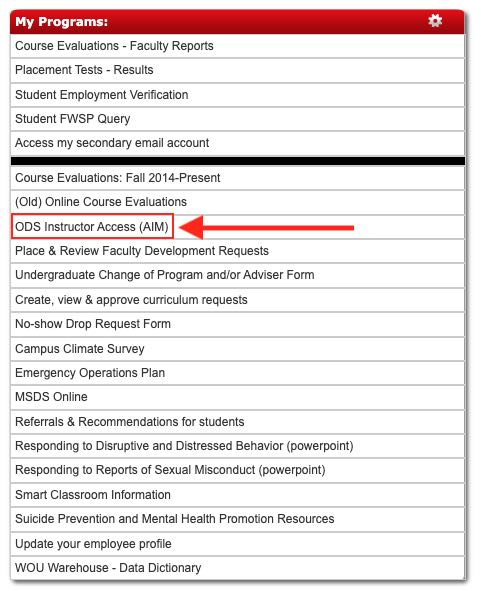Open MSDS Online link
Screen dimensions: 481x591
pyautogui.click(x=51, y=397)
